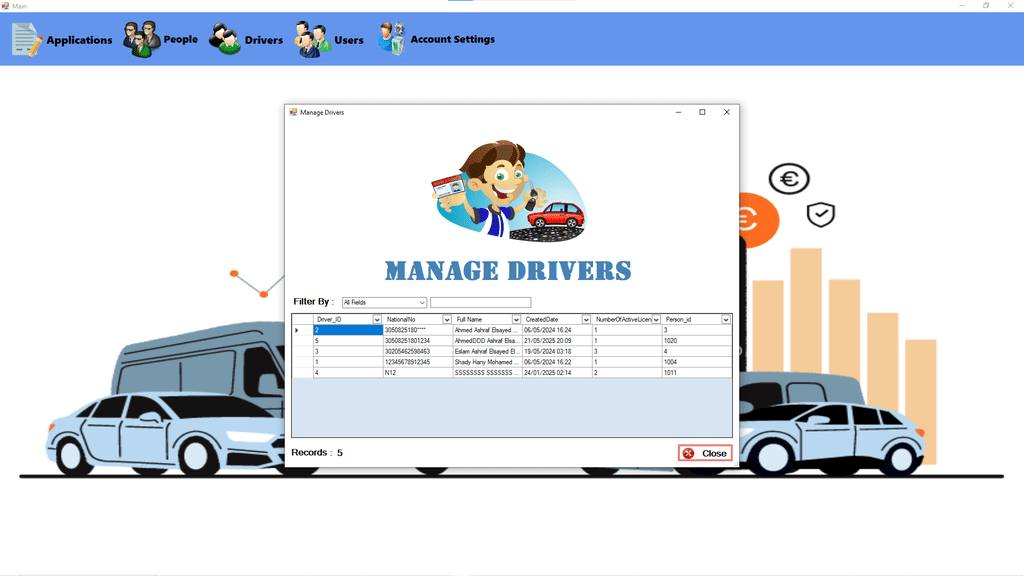Select the Shady Hany Mohamed name cell
Viewport: 1024px width, 576px height.
coord(486,362)
